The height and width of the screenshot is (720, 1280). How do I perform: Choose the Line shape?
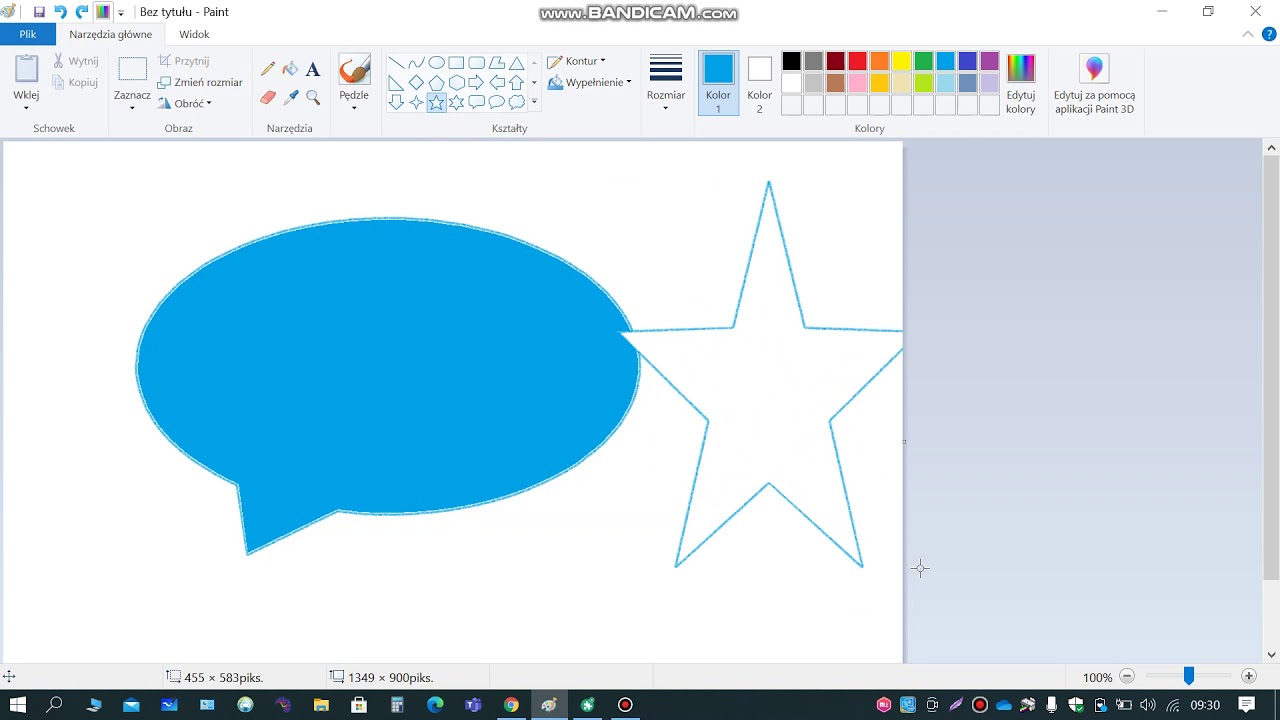[396, 62]
